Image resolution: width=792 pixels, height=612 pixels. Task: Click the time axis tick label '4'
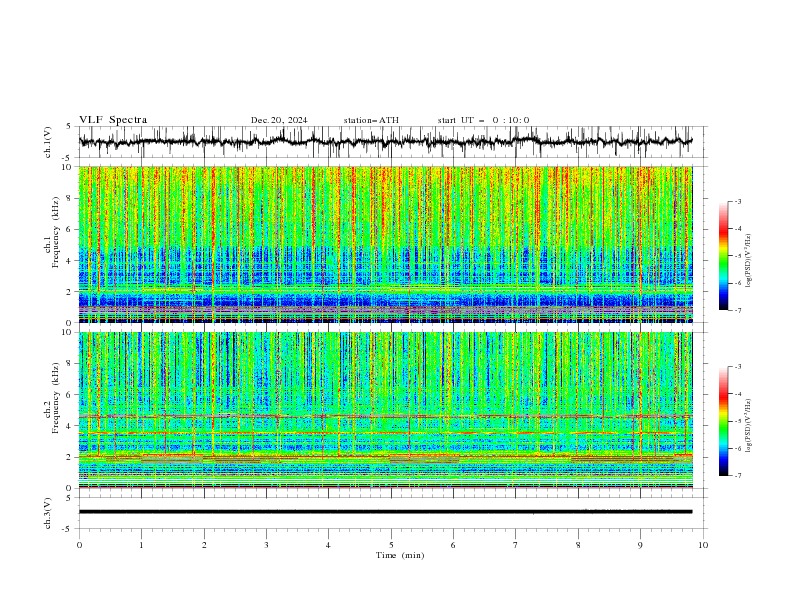329,545
